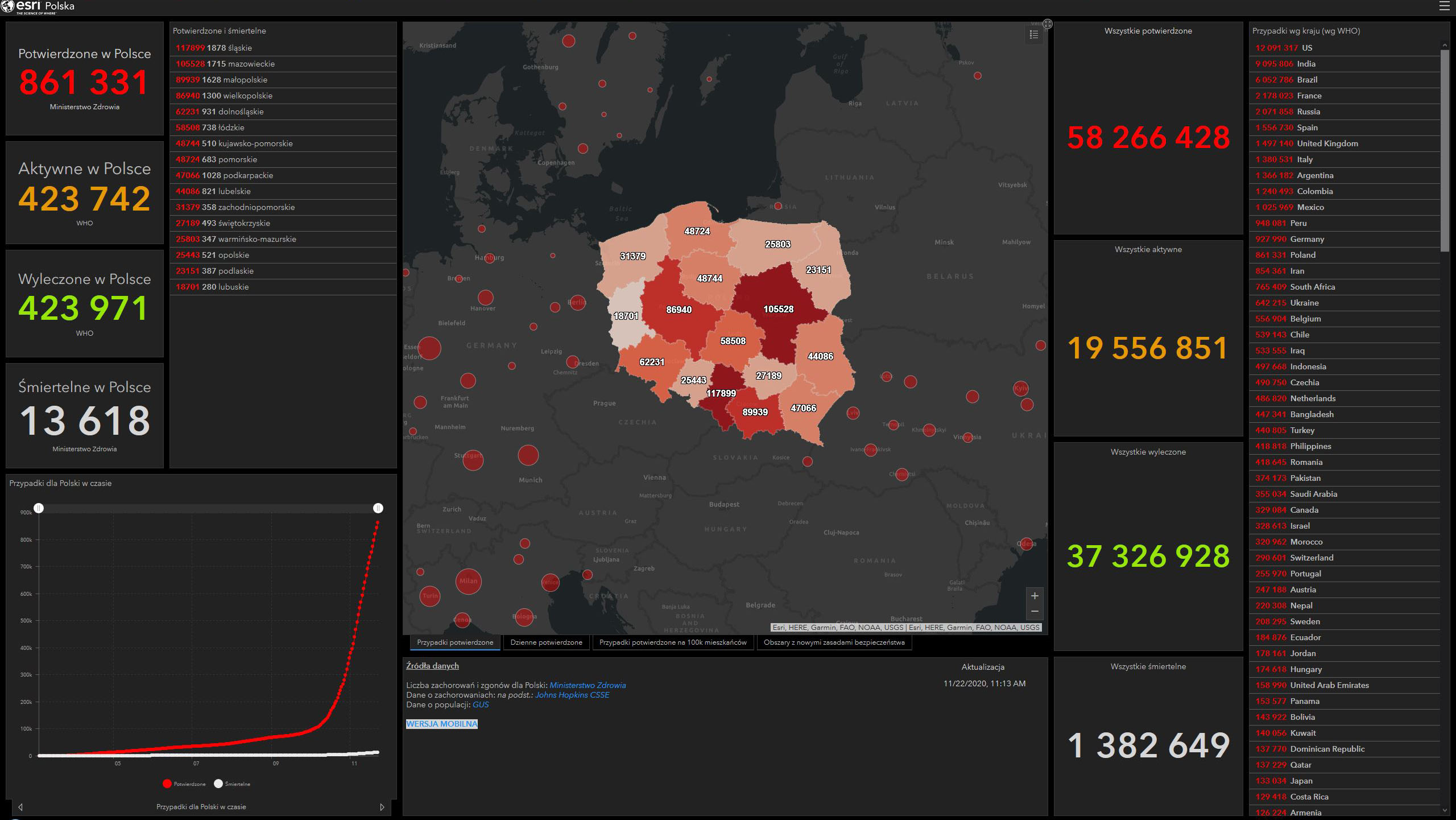Switch to Dzienne potwierdzone tab
This screenshot has width=1456, height=820.
pyautogui.click(x=546, y=642)
